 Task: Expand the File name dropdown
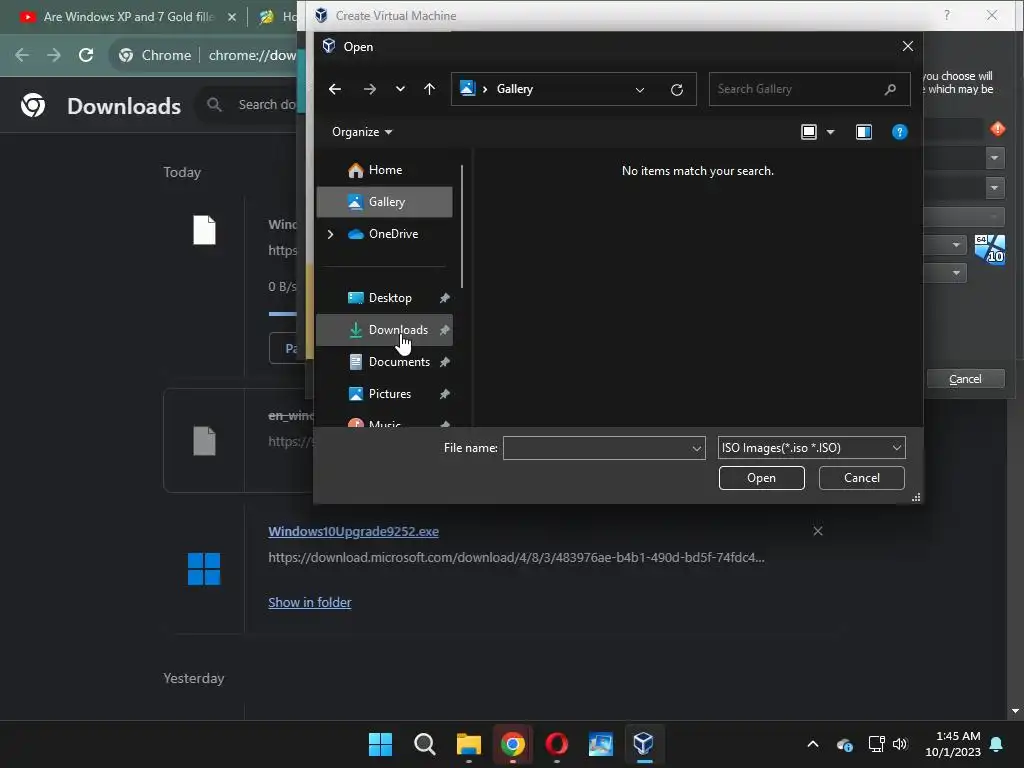[696, 448]
